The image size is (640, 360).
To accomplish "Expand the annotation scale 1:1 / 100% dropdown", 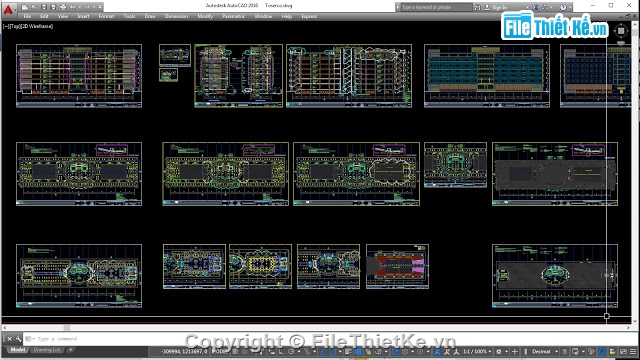I will click(477, 351).
